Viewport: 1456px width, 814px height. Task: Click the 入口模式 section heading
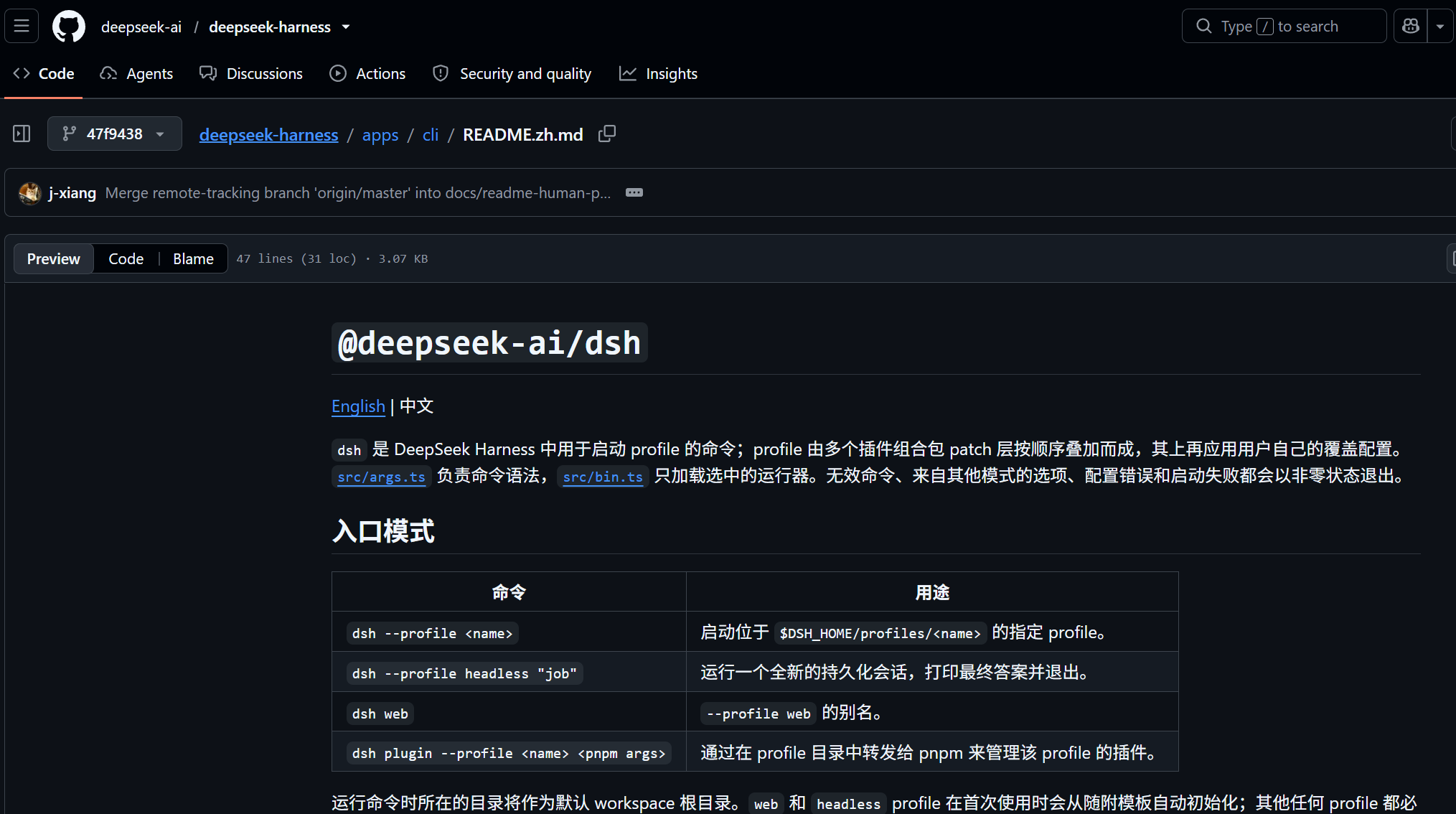(383, 532)
